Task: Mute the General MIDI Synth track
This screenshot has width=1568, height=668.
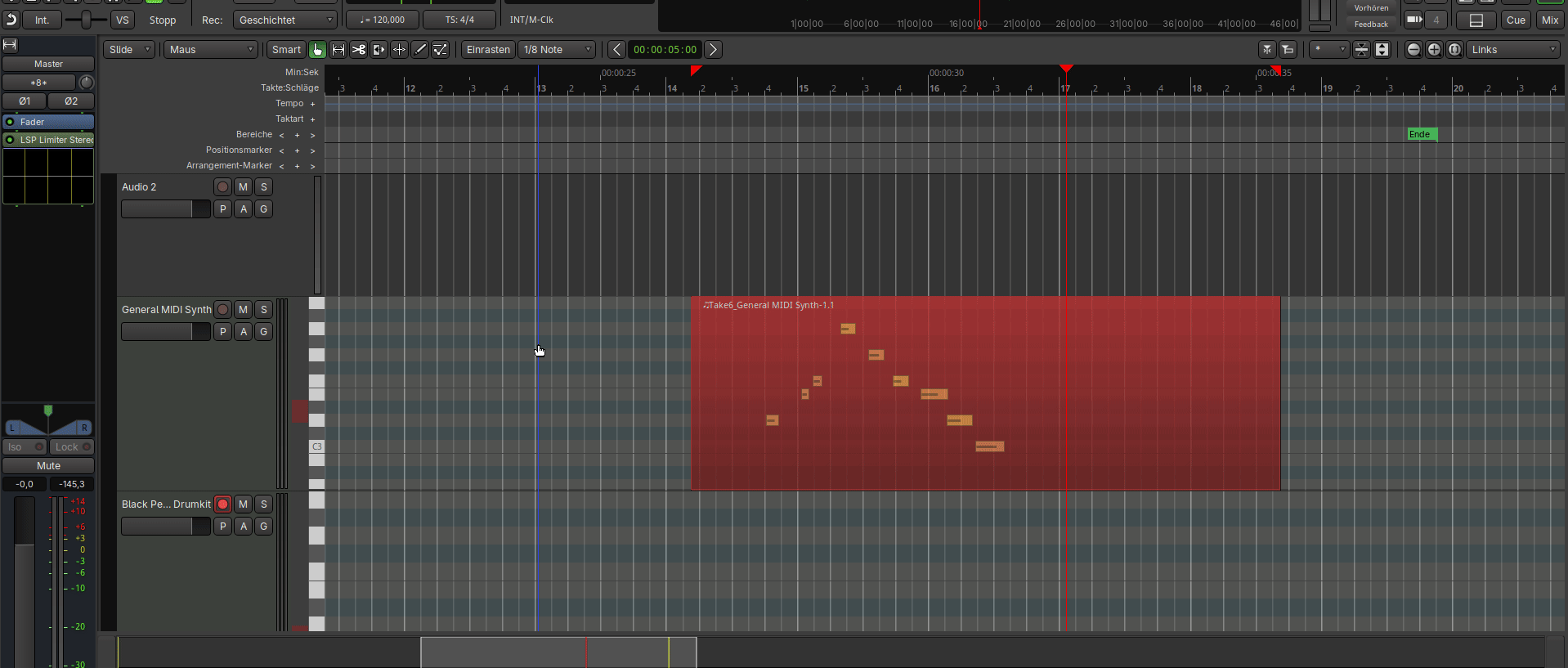Action: tap(243, 310)
